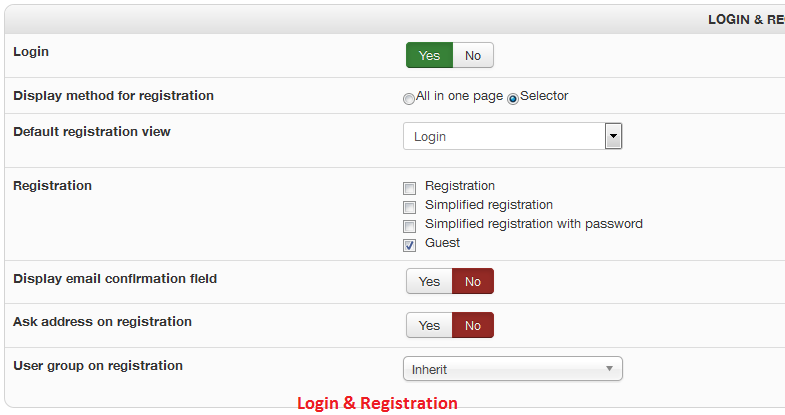Click the 'Simplified registration' label text
This screenshot has height=415, width=785.
[x=488, y=205]
